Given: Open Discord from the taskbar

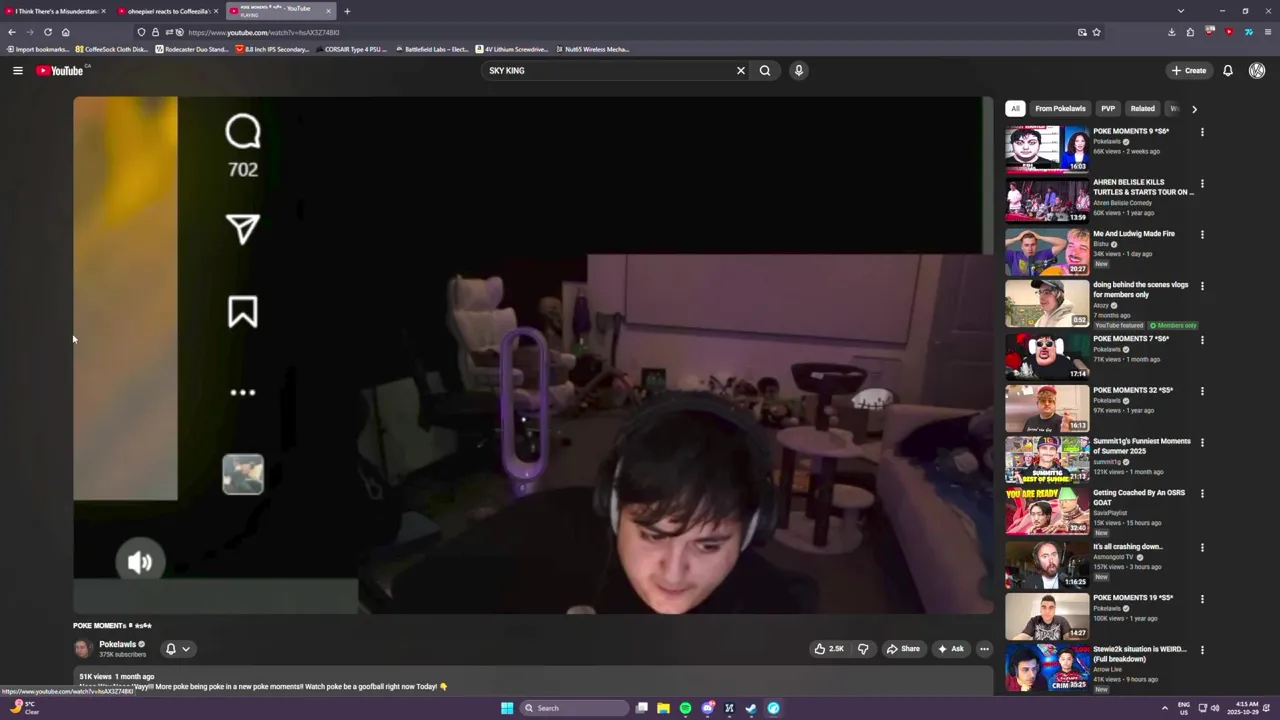Looking at the screenshot, I should 707,708.
